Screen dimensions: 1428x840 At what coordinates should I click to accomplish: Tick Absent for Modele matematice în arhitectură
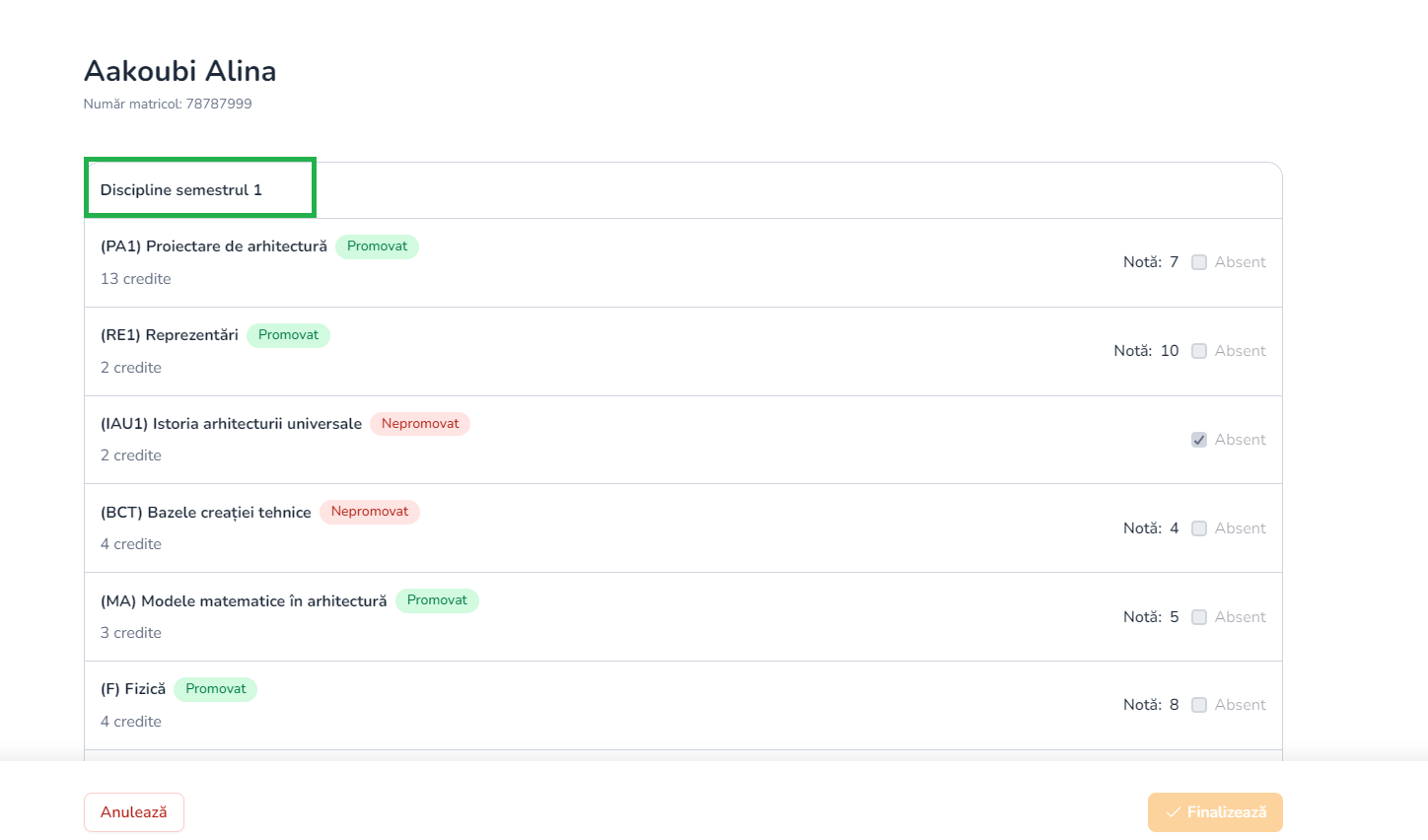pos(1199,617)
